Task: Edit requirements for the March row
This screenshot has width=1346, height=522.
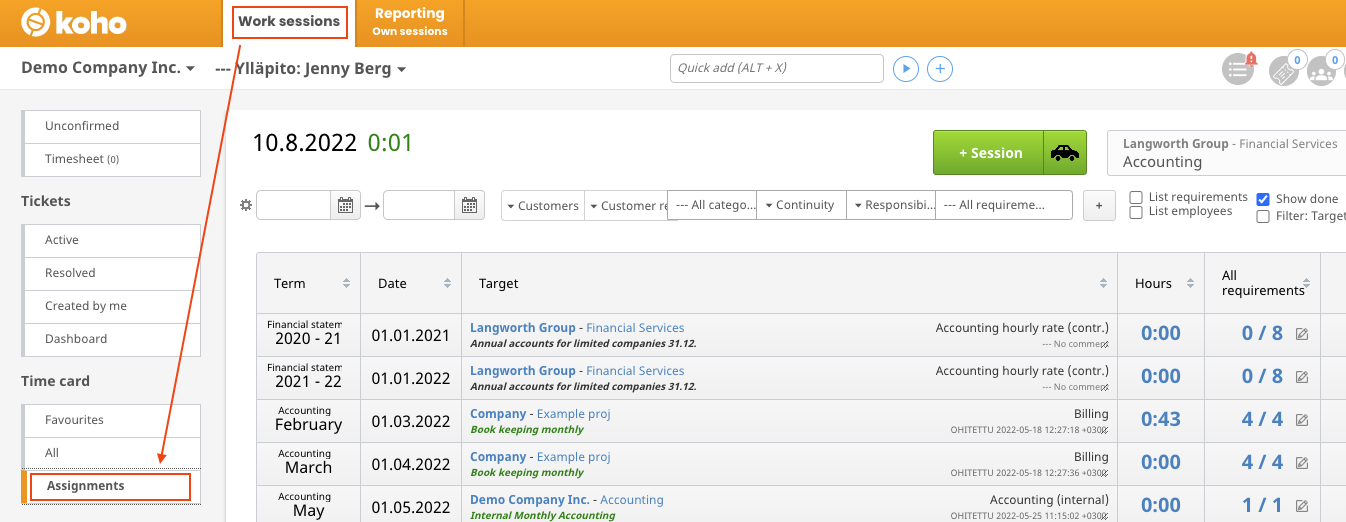Action: 1301,463
